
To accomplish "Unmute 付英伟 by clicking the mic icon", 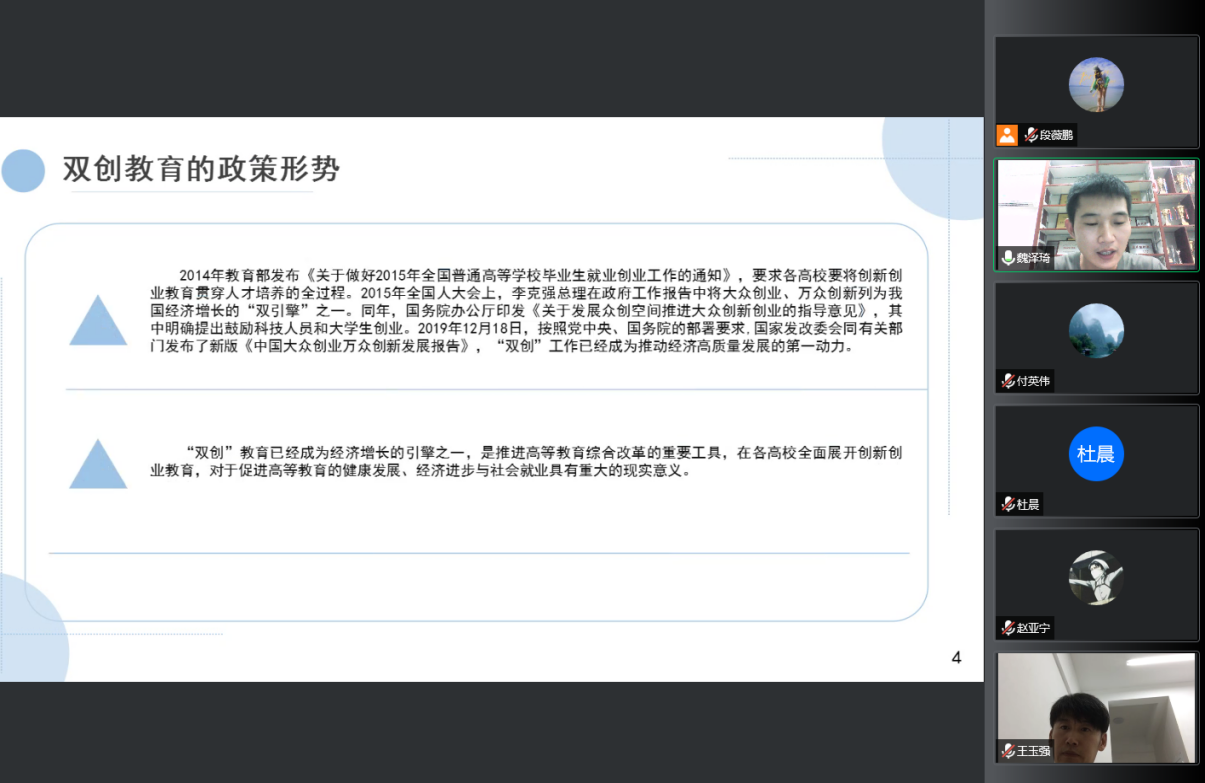I will coord(1006,381).
